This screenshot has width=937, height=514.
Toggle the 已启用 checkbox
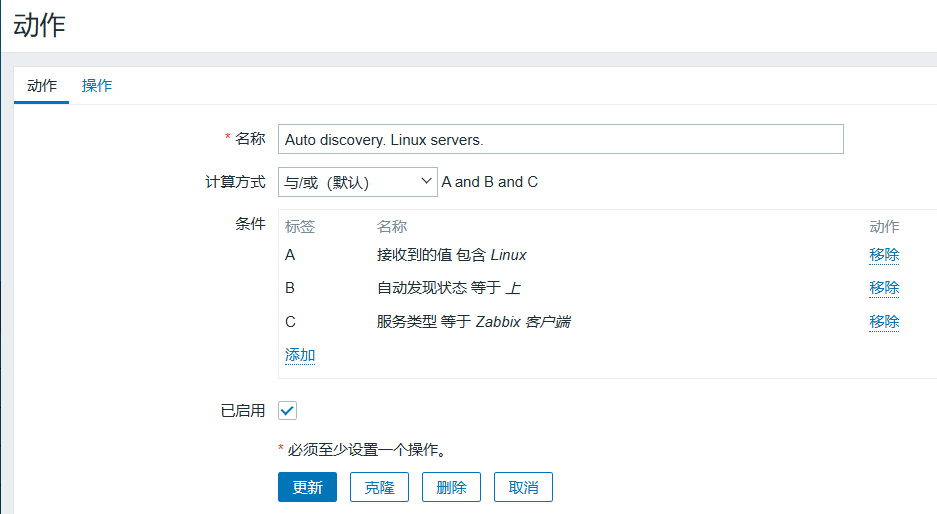pos(288,410)
